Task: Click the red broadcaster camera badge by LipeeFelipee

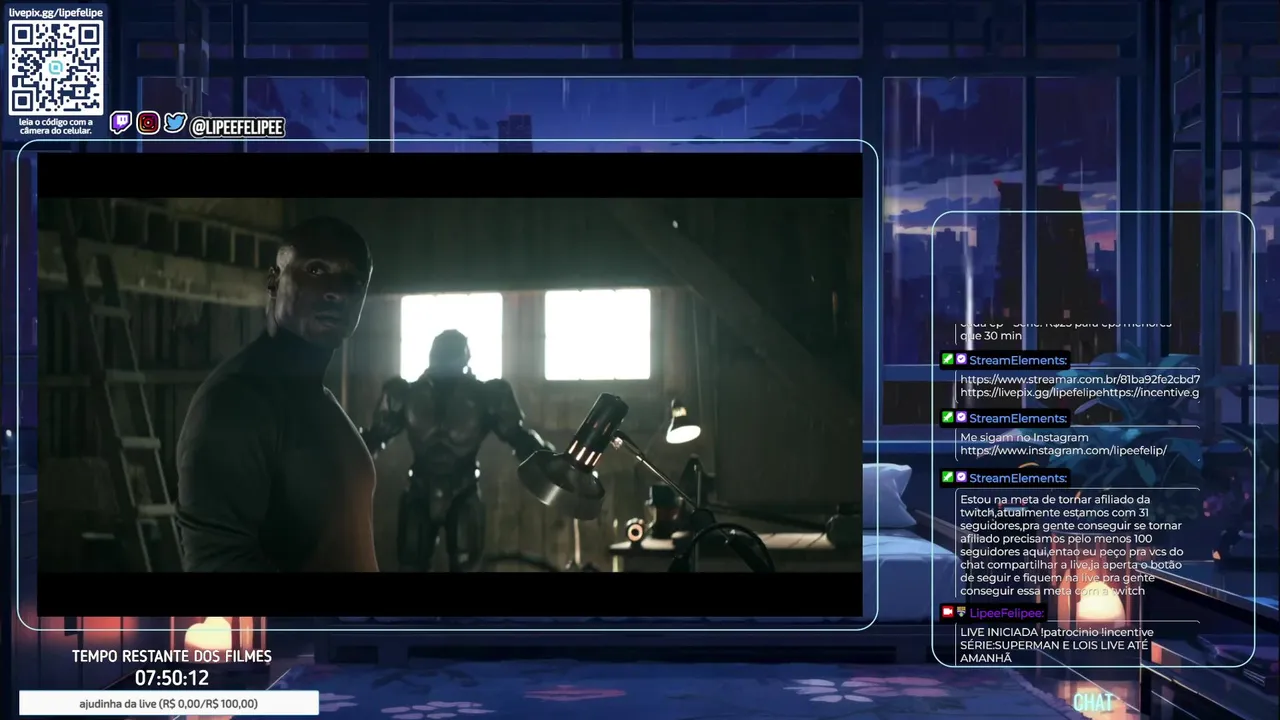Action: pyautogui.click(x=947, y=612)
